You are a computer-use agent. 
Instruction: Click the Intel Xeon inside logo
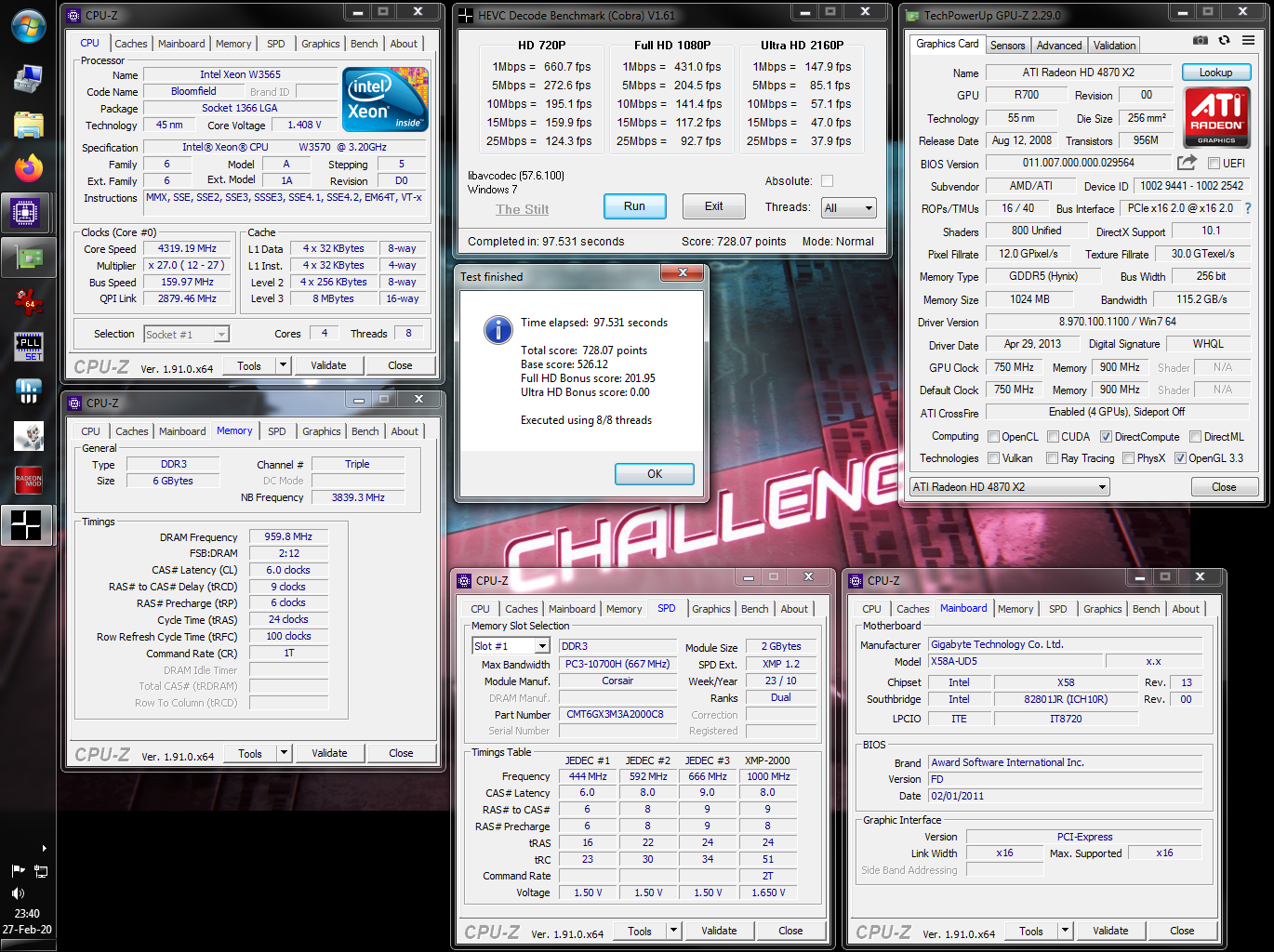pos(385,99)
